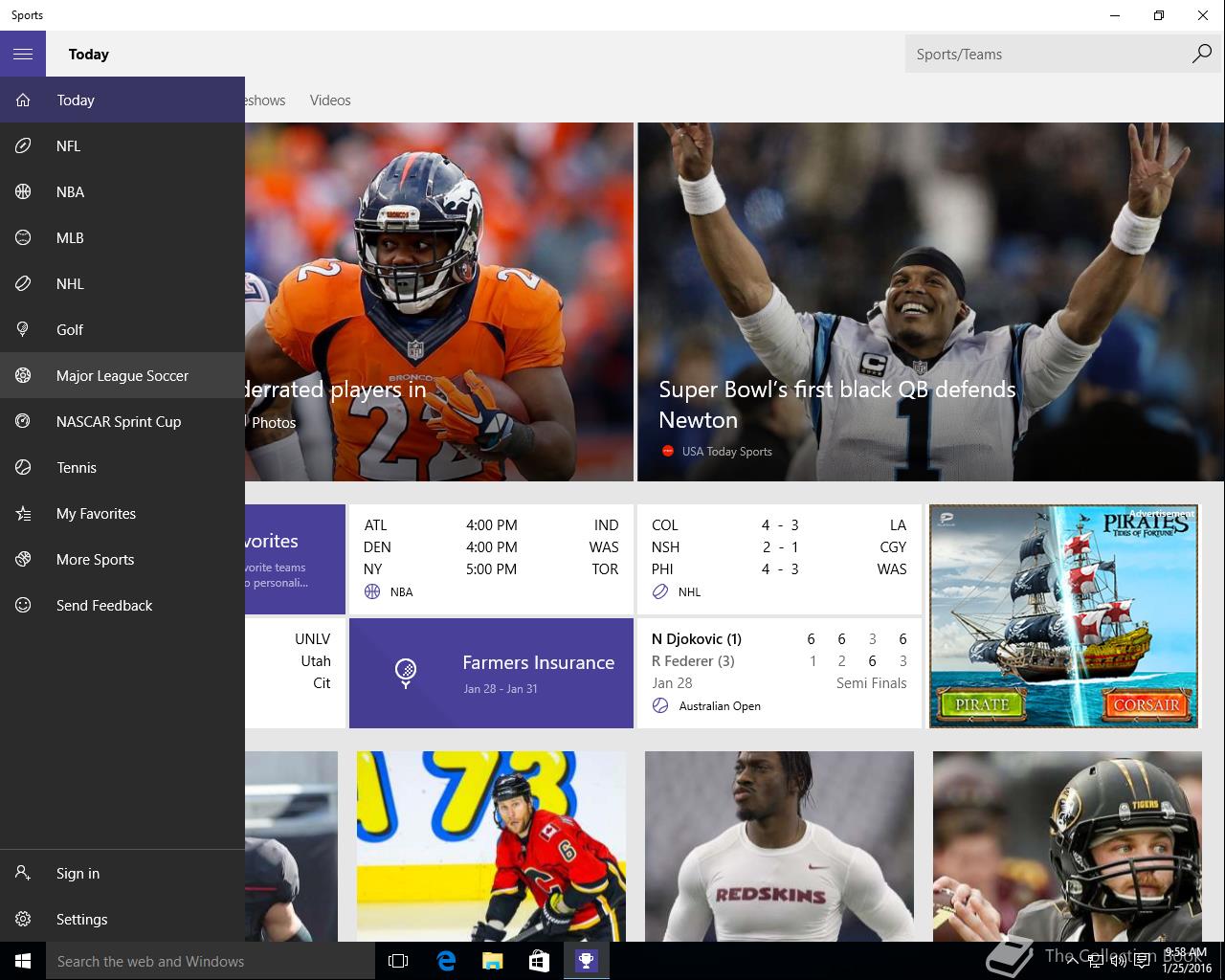Click the NHL icon in scores tile

660,591
